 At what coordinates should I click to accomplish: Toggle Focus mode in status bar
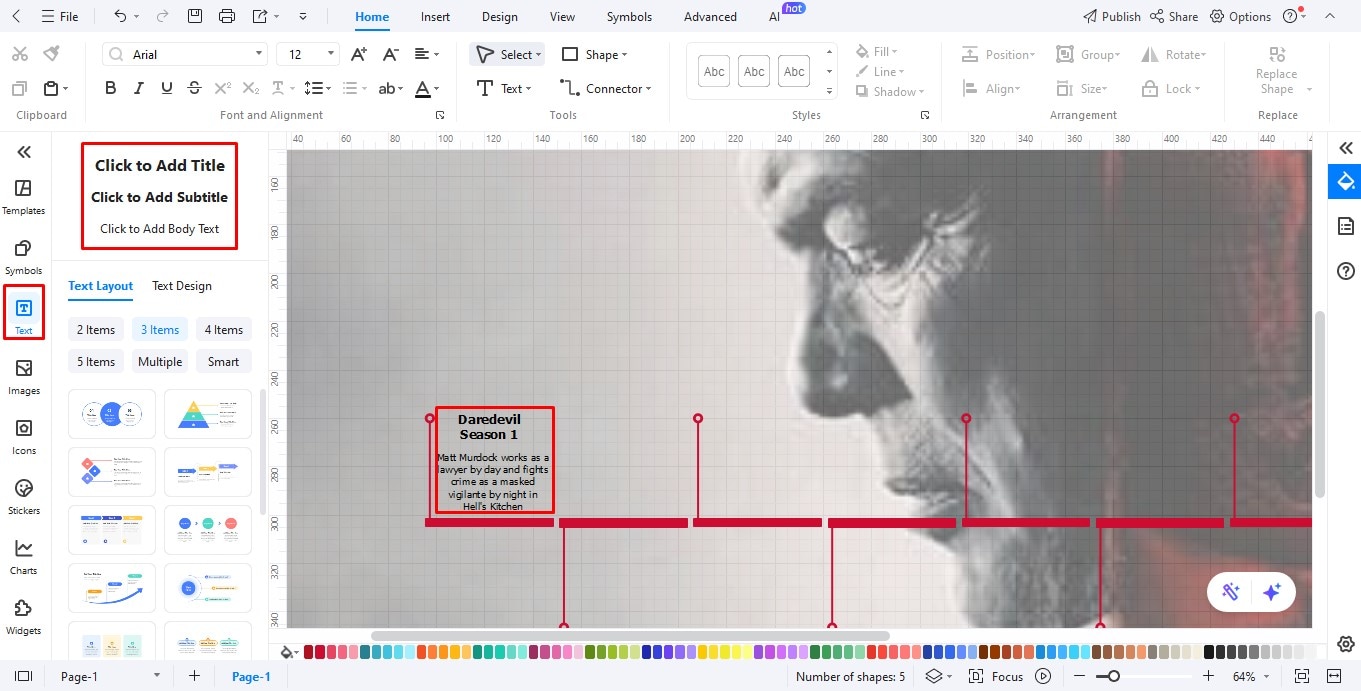pos(996,676)
